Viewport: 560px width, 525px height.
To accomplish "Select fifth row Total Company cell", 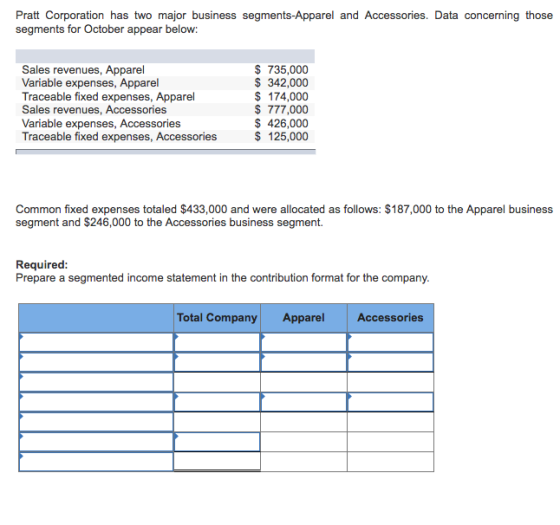I will [217, 422].
